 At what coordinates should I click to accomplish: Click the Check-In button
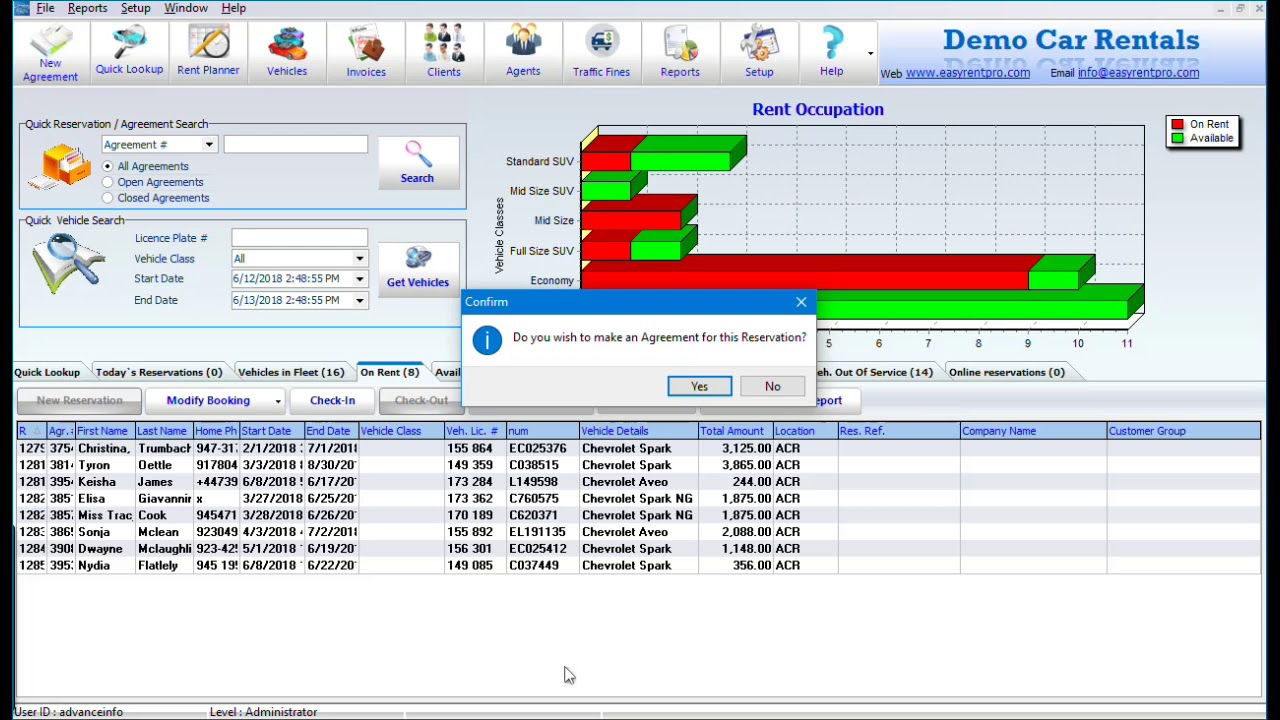[x=332, y=401]
